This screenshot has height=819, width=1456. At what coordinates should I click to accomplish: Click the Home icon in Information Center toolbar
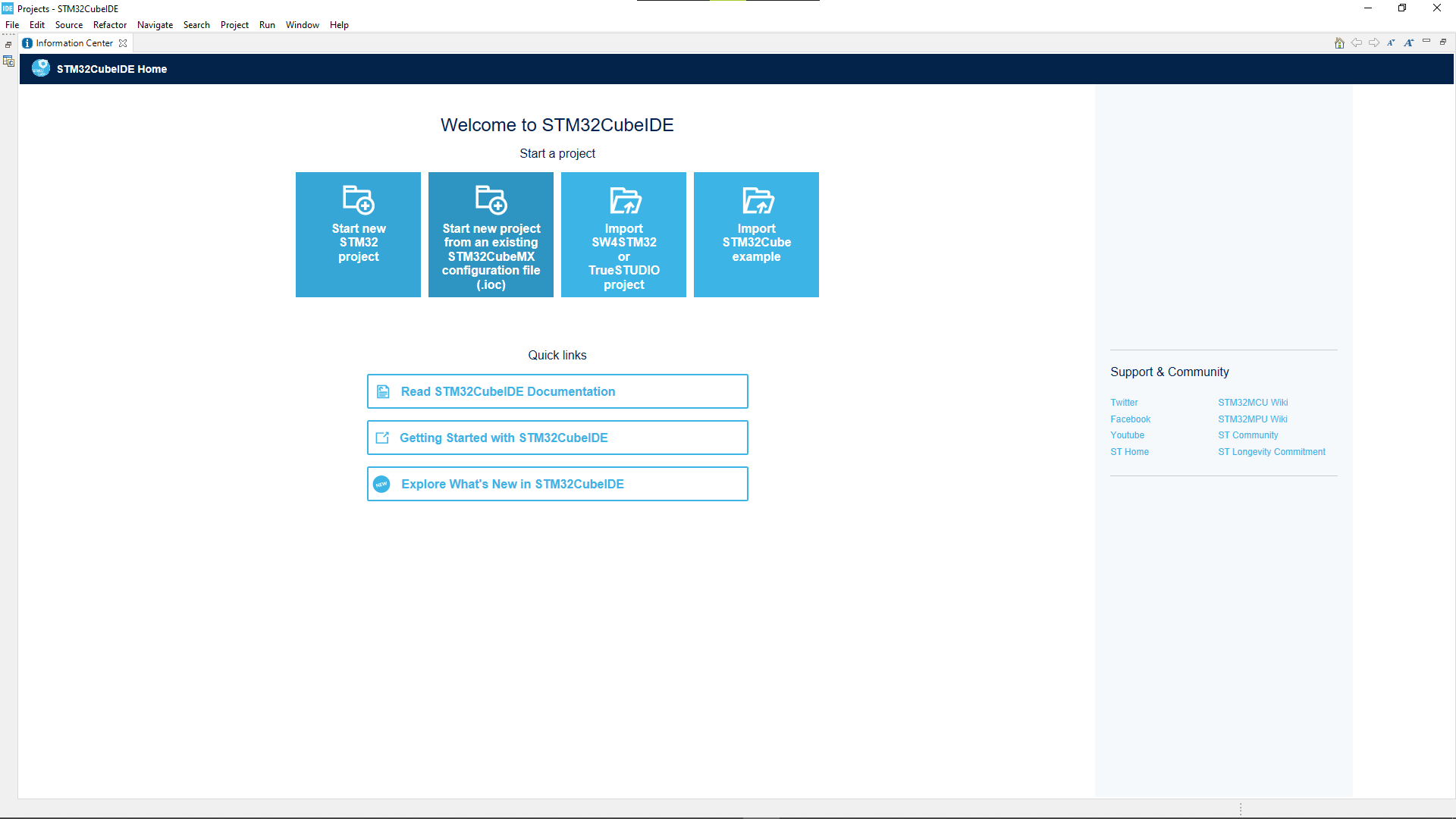coord(1339,43)
